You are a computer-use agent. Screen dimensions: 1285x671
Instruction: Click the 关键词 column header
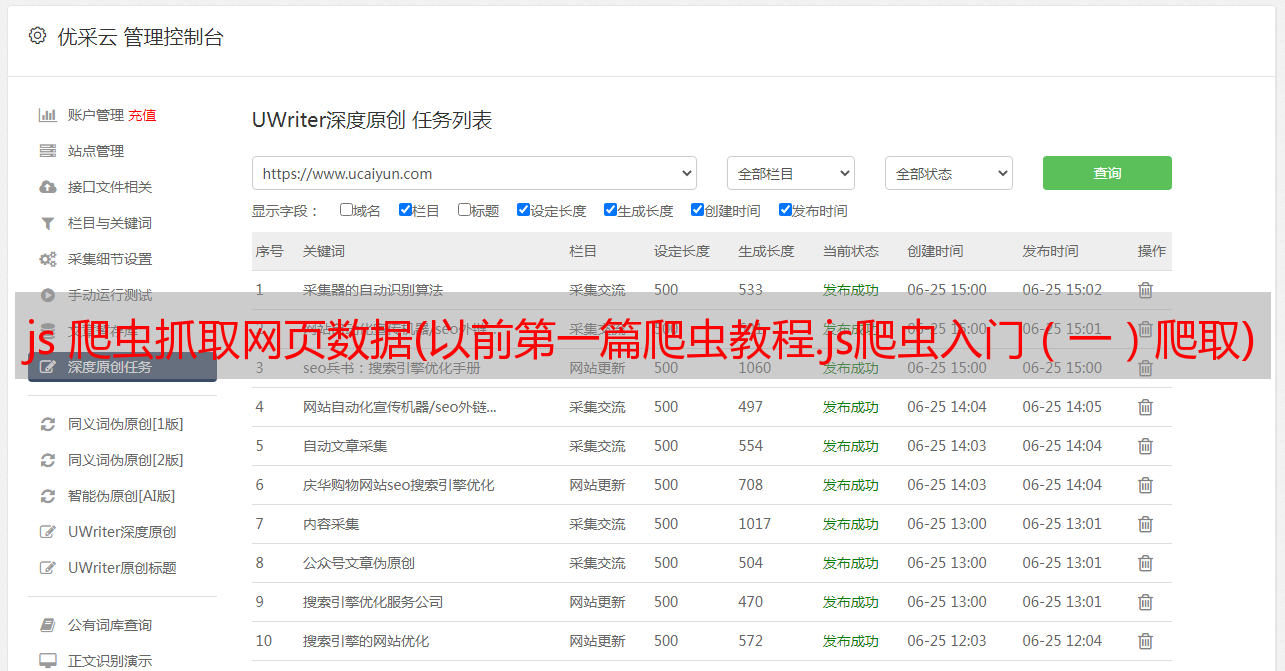324,251
